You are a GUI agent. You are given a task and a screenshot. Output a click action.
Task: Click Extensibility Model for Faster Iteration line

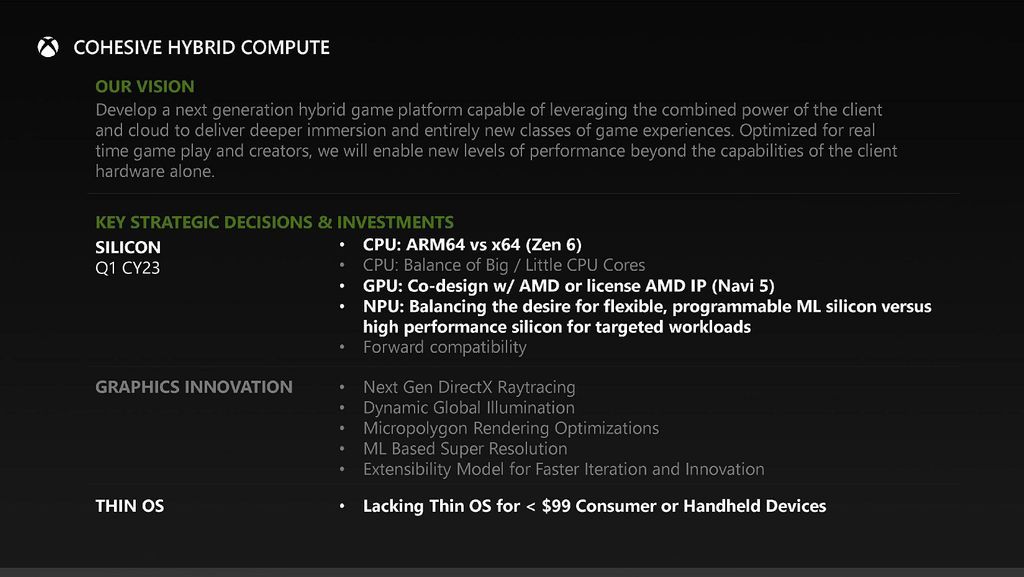pos(563,469)
